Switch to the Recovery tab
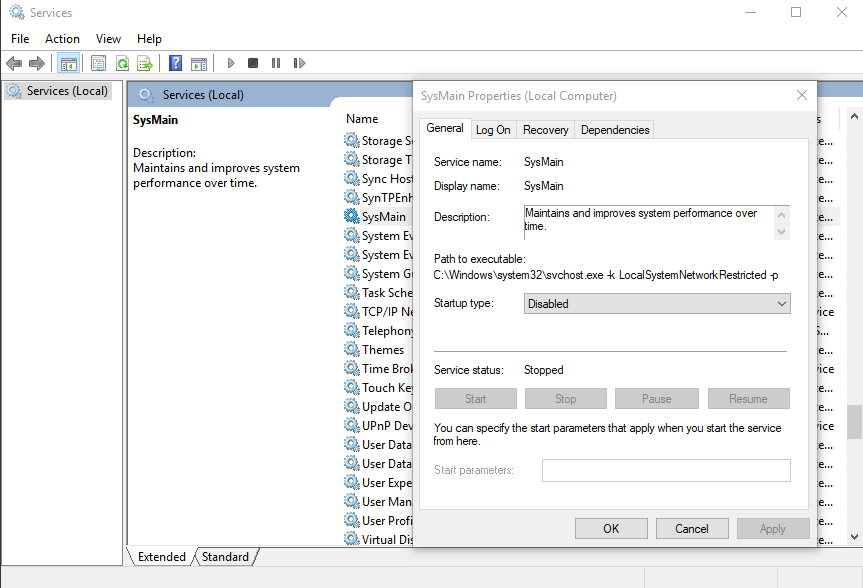 [x=545, y=130]
